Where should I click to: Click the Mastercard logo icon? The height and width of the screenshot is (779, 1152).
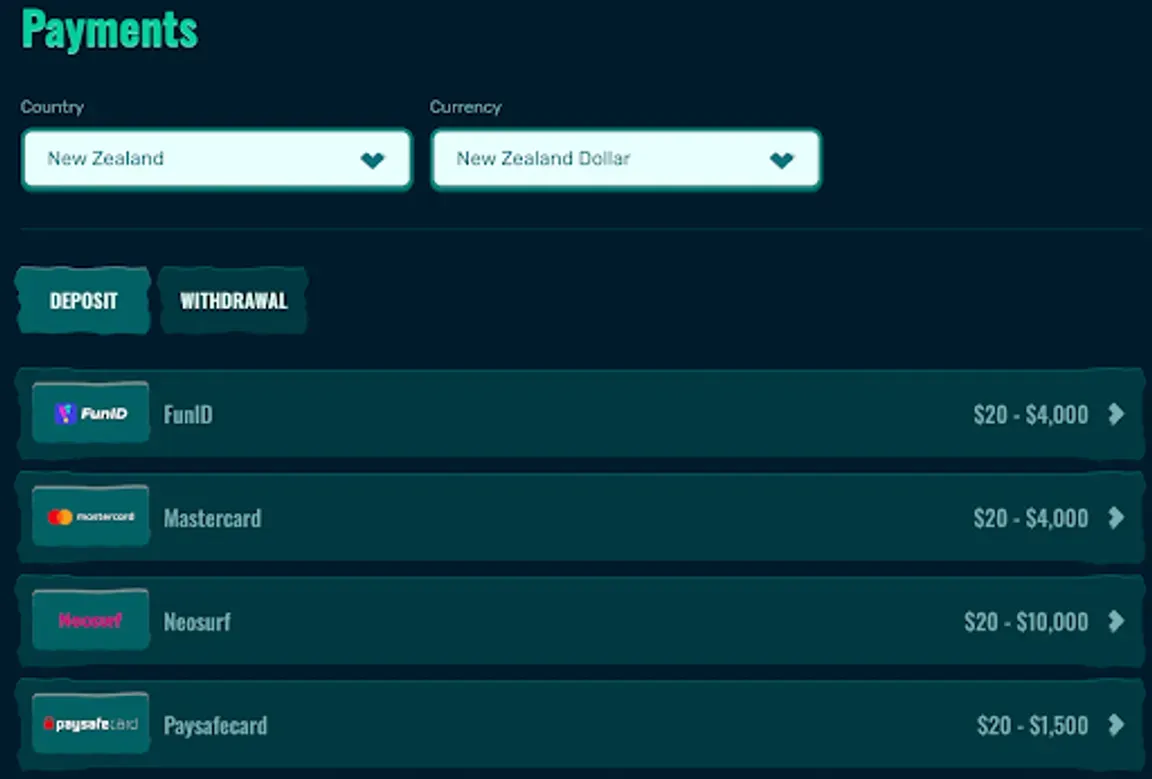90,517
